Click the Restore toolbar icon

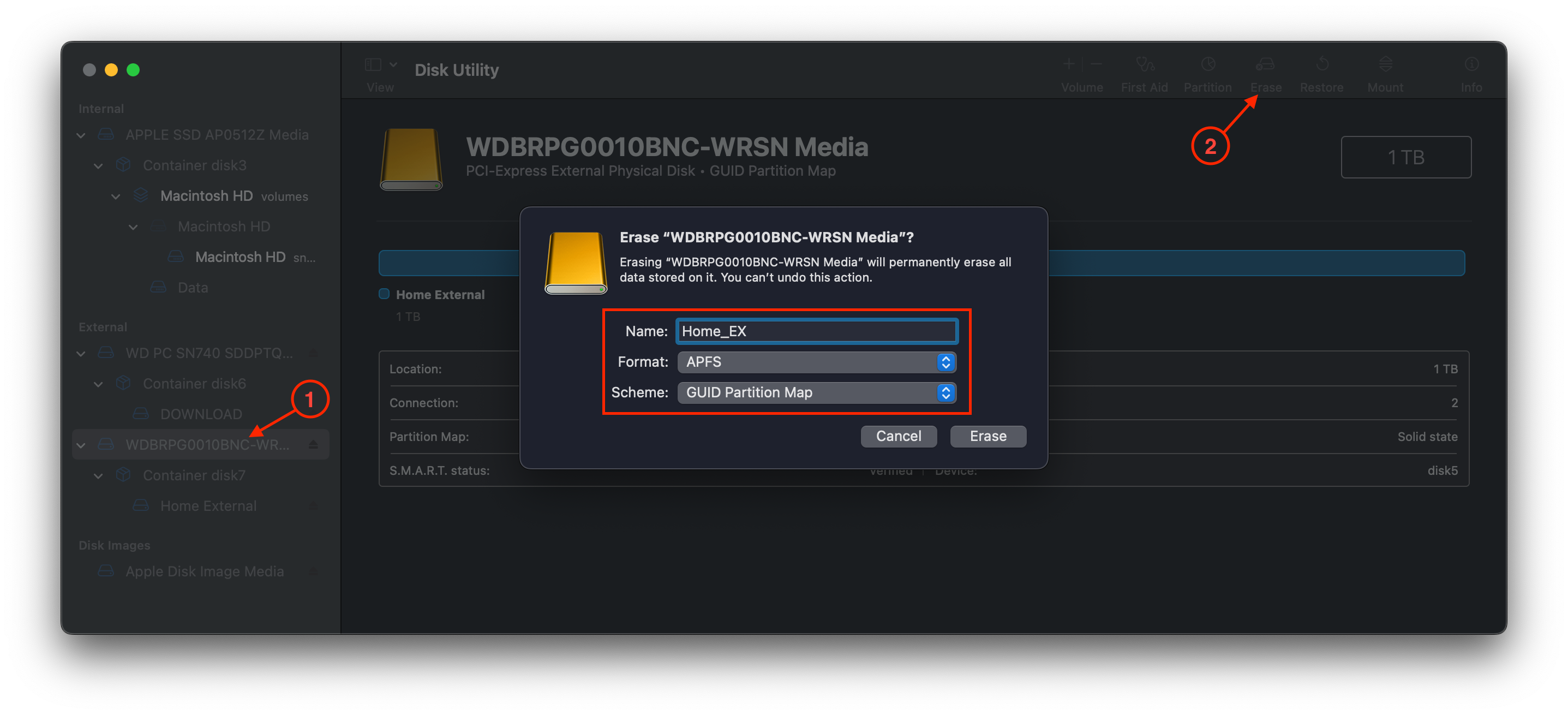point(1321,70)
